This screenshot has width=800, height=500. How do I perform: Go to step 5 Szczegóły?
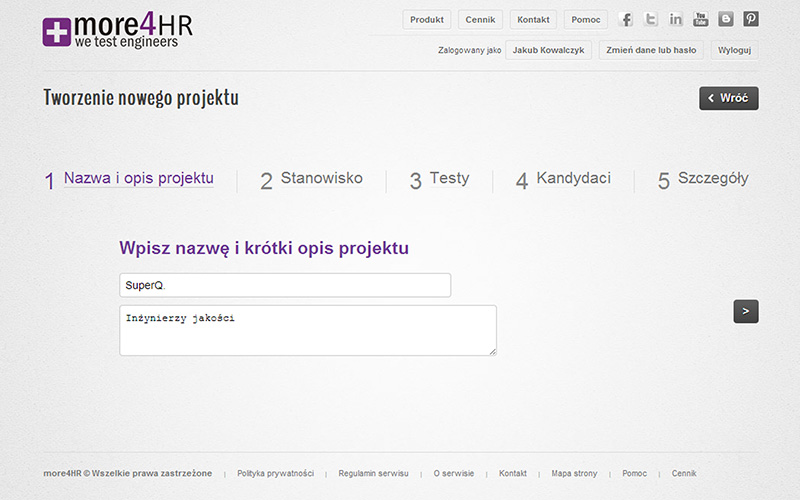(x=703, y=180)
